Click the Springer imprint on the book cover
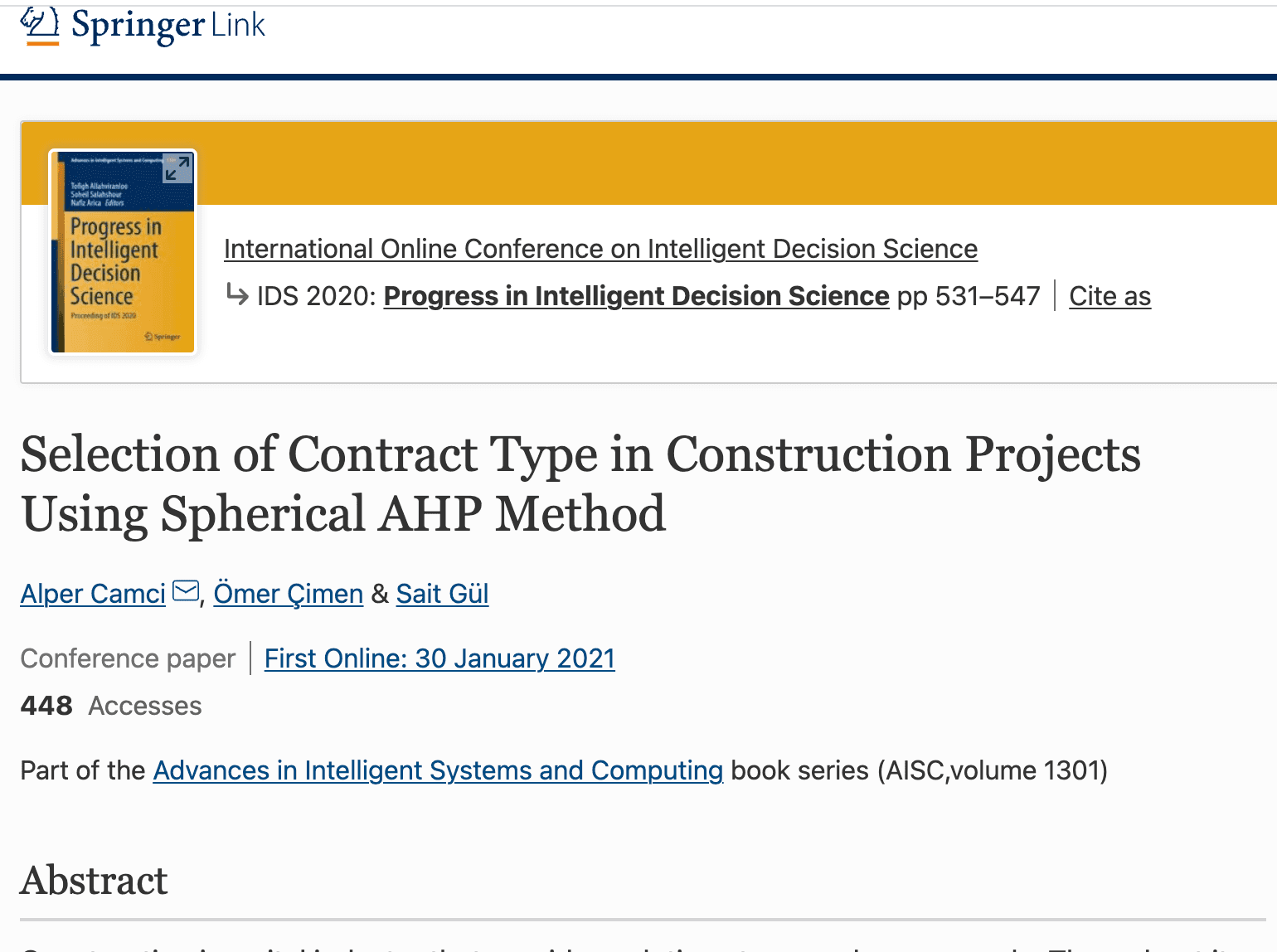 coord(164,337)
